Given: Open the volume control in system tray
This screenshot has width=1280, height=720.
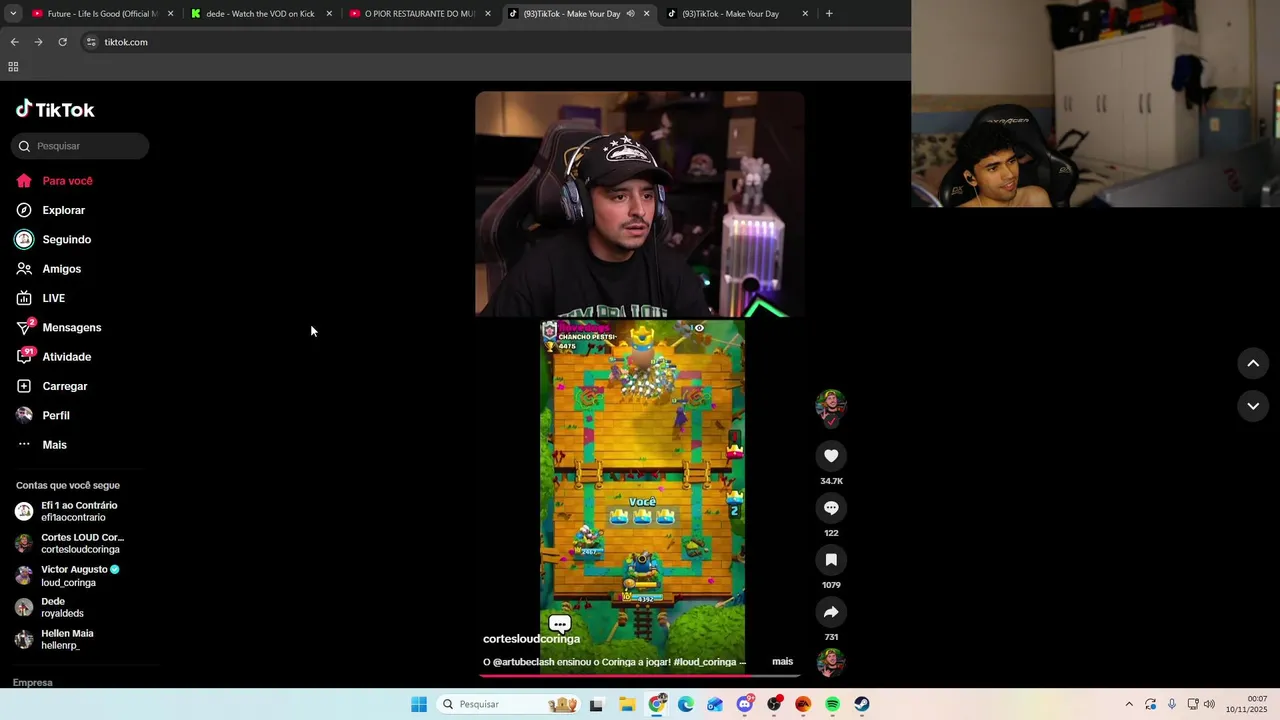Looking at the screenshot, I should point(1209,704).
